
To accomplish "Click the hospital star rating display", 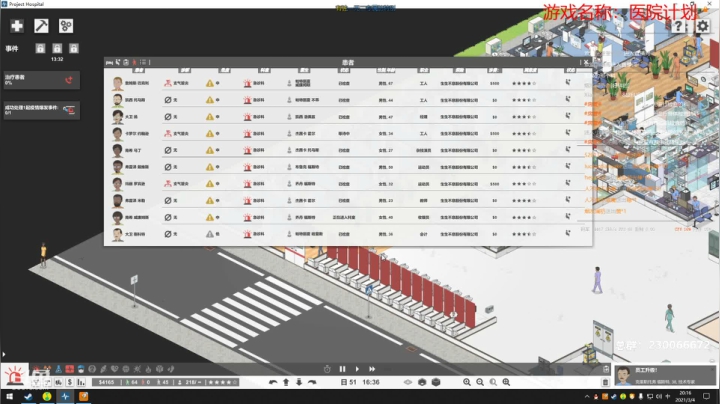I will [223, 382].
